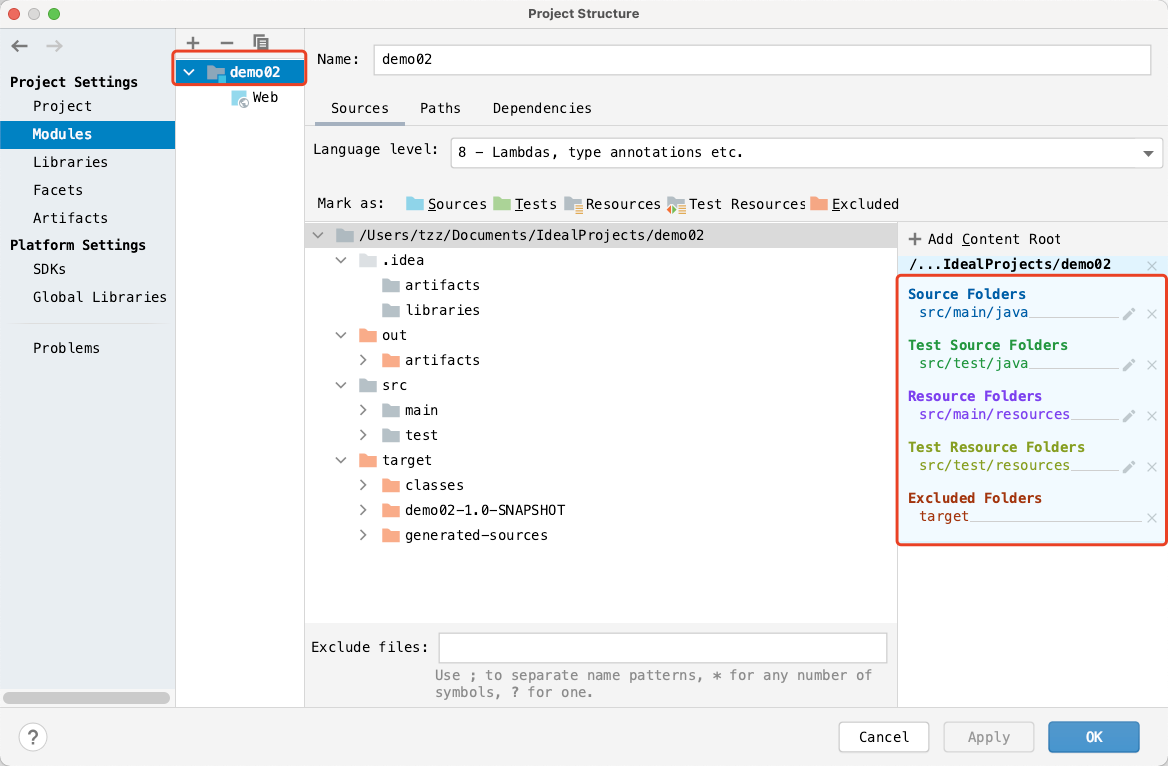Expand the main folder
Viewport: 1168px width, 766px height.
[363, 410]
